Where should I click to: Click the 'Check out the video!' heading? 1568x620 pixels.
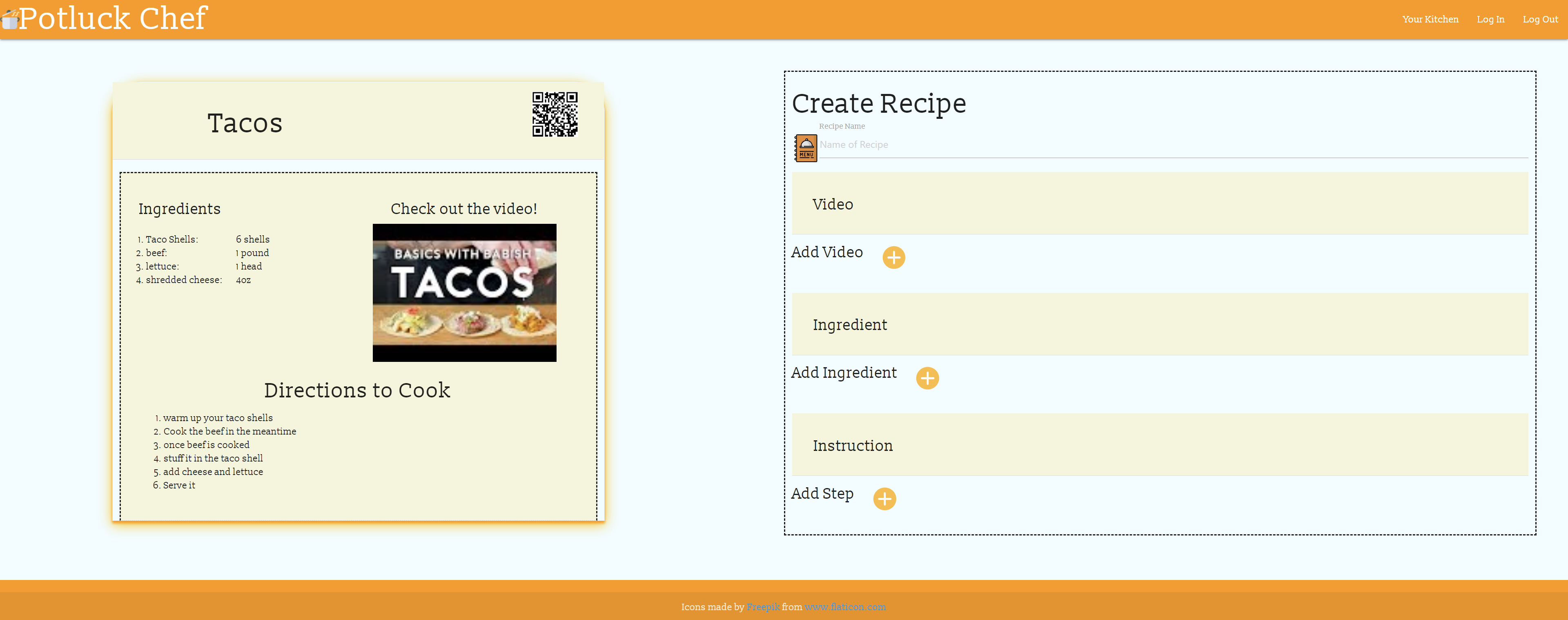click(464, 209)
